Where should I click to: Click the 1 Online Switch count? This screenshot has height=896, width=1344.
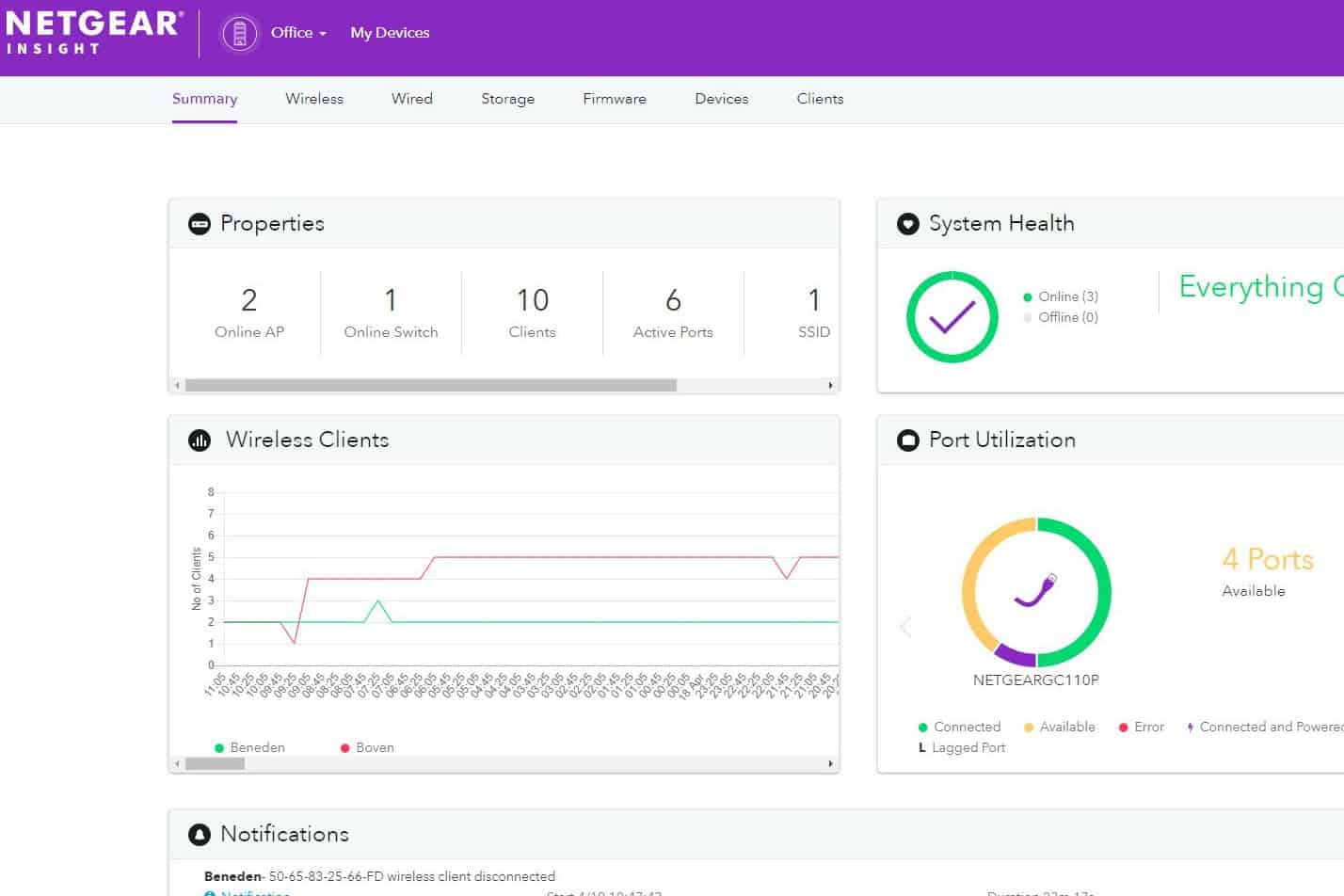coord(391,313)
